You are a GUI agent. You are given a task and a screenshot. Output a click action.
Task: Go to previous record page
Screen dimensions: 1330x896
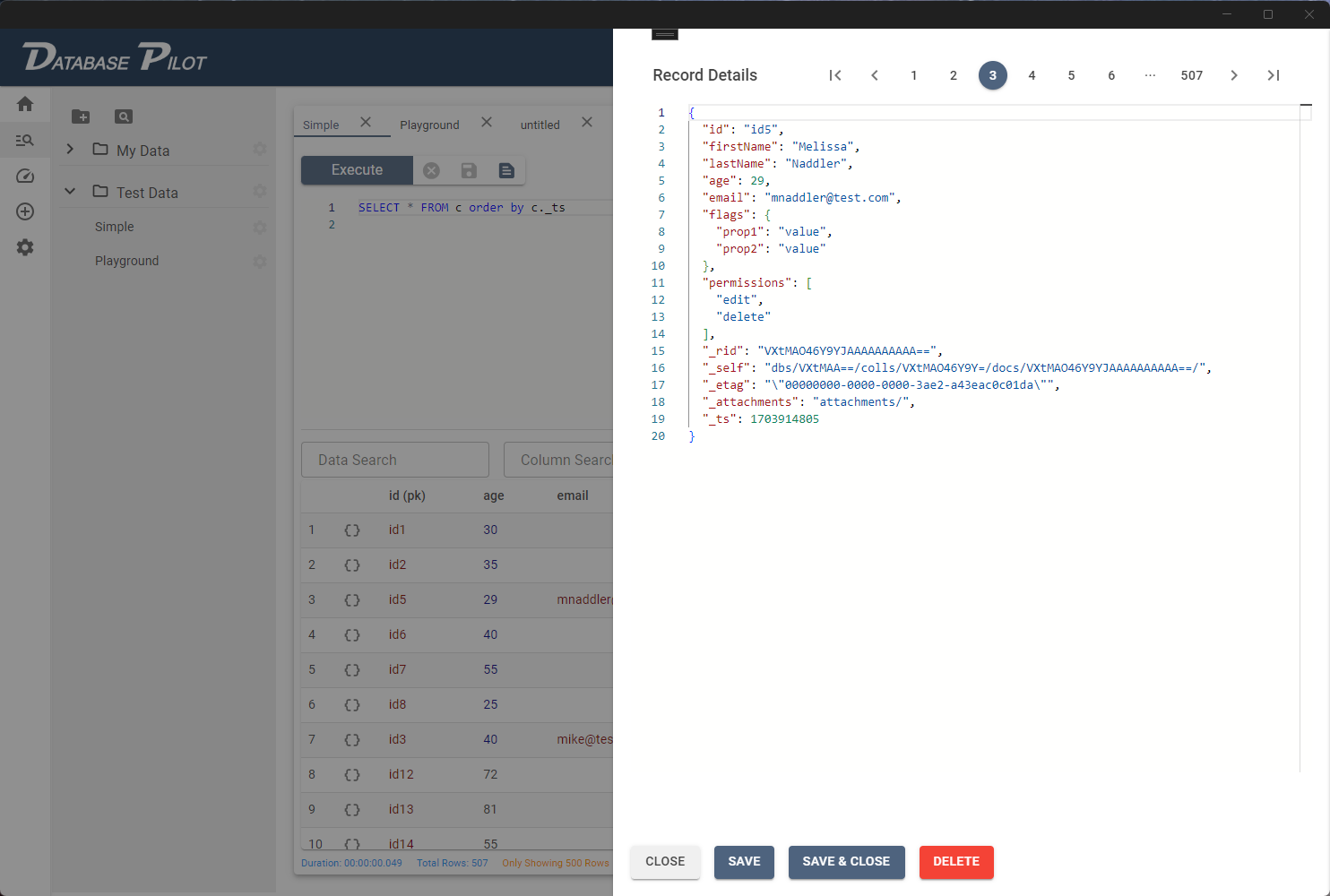(x=875, y=75)
